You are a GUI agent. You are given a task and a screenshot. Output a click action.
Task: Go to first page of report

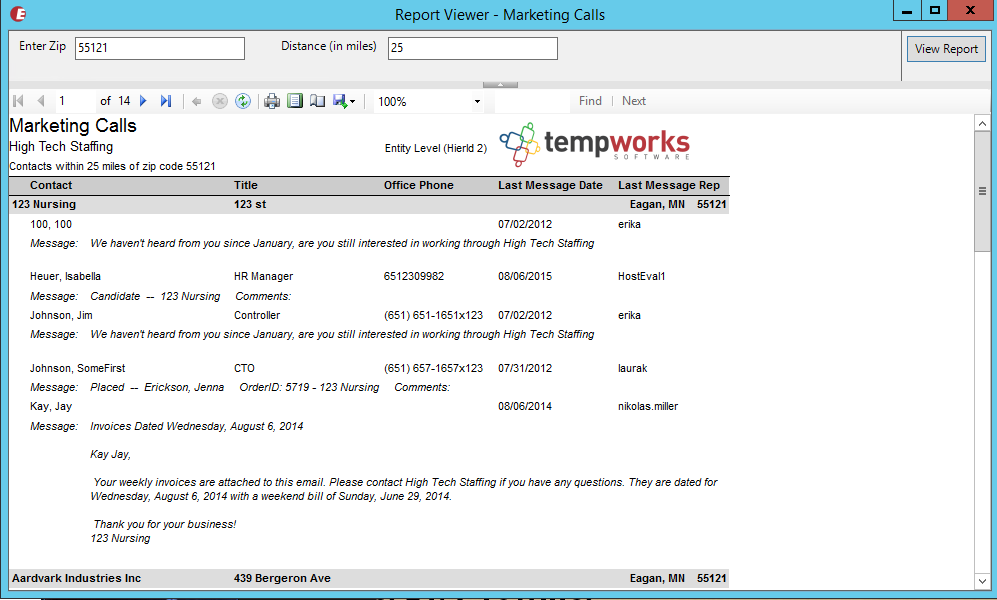tap(18, 101)
